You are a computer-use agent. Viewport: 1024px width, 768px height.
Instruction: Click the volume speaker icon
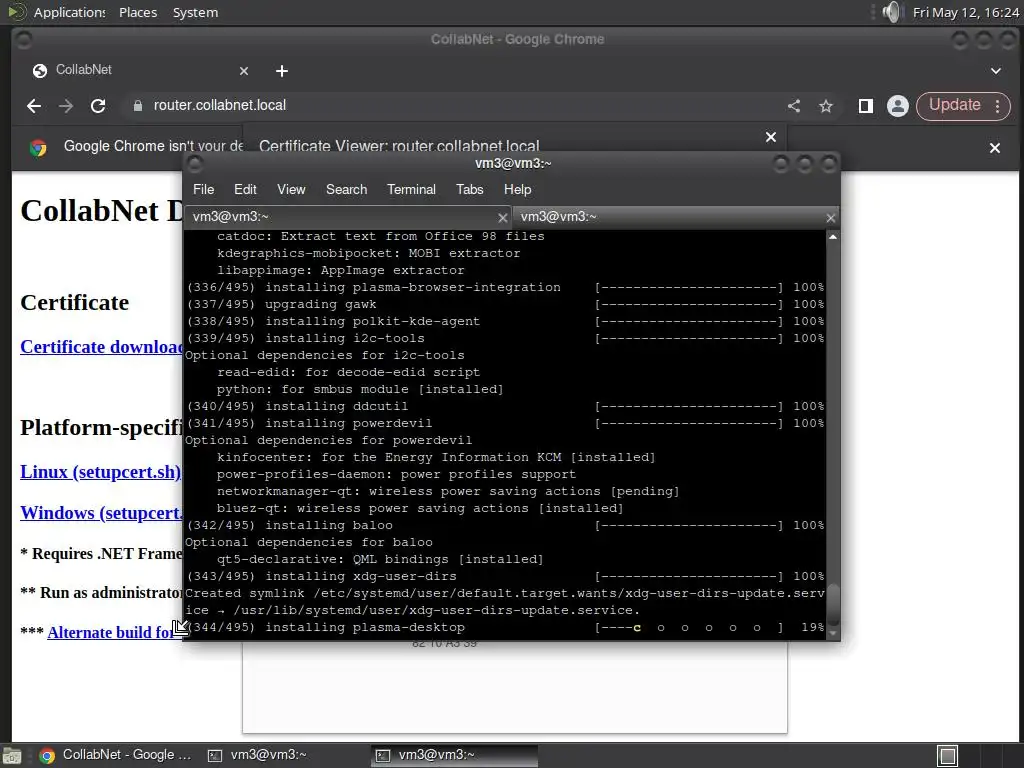tap(891, 12)
